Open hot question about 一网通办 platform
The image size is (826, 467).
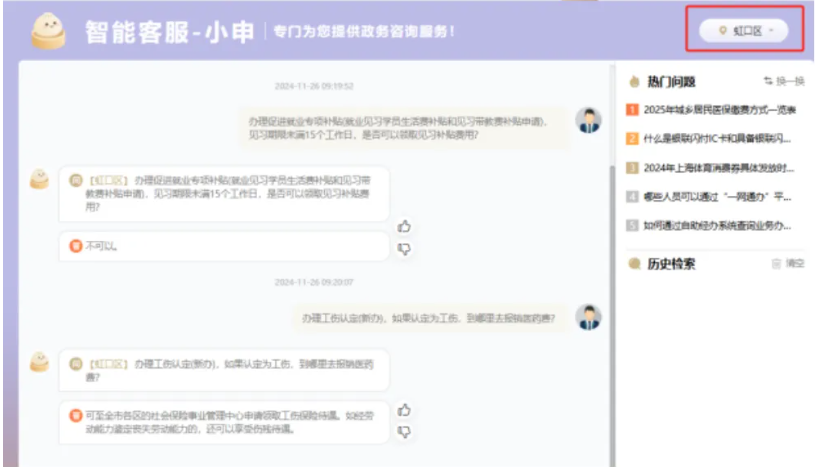click(x=716, y=197)
